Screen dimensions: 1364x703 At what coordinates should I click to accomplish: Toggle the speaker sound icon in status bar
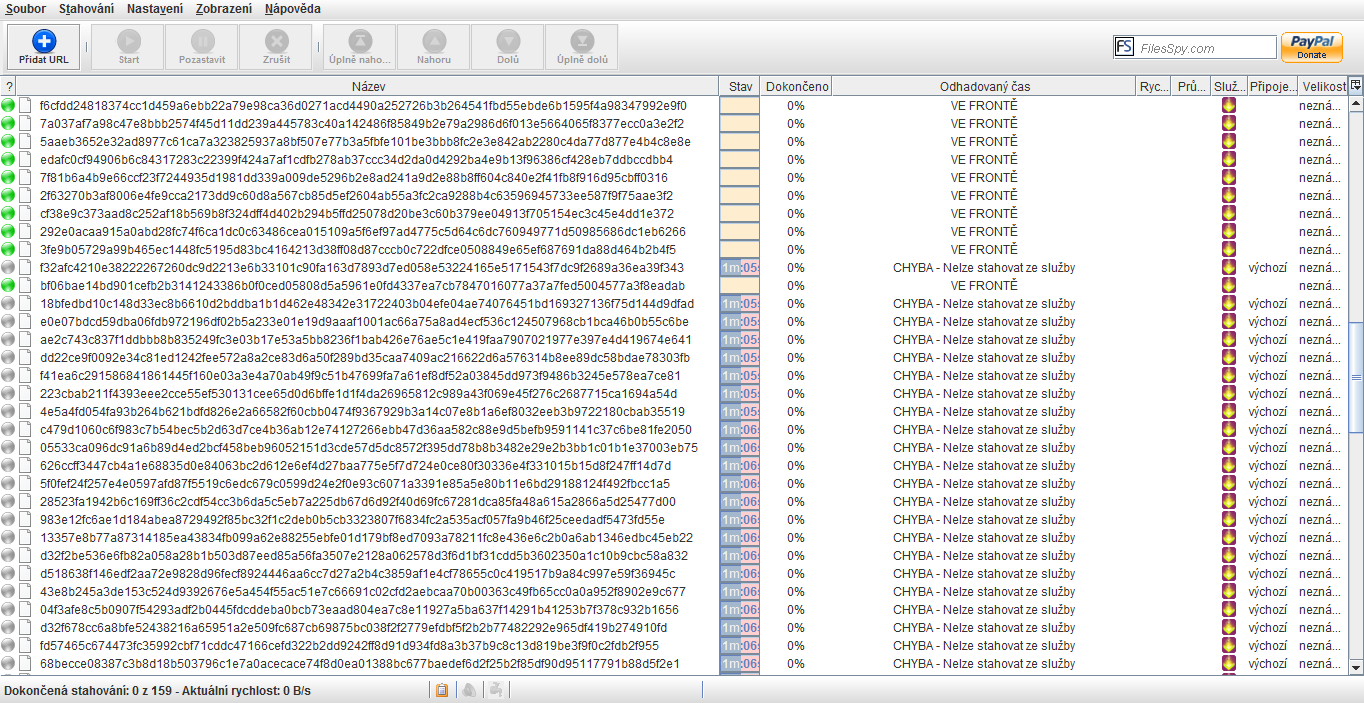click(x=468, y=690)
